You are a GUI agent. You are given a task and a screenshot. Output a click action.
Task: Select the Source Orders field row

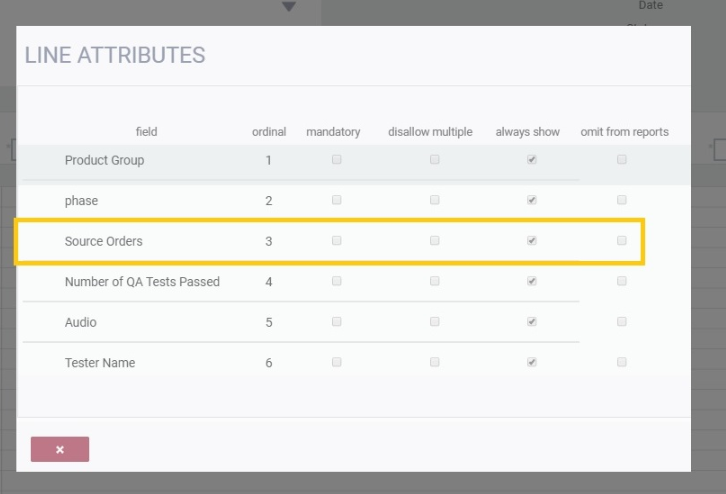click(104, 241)
